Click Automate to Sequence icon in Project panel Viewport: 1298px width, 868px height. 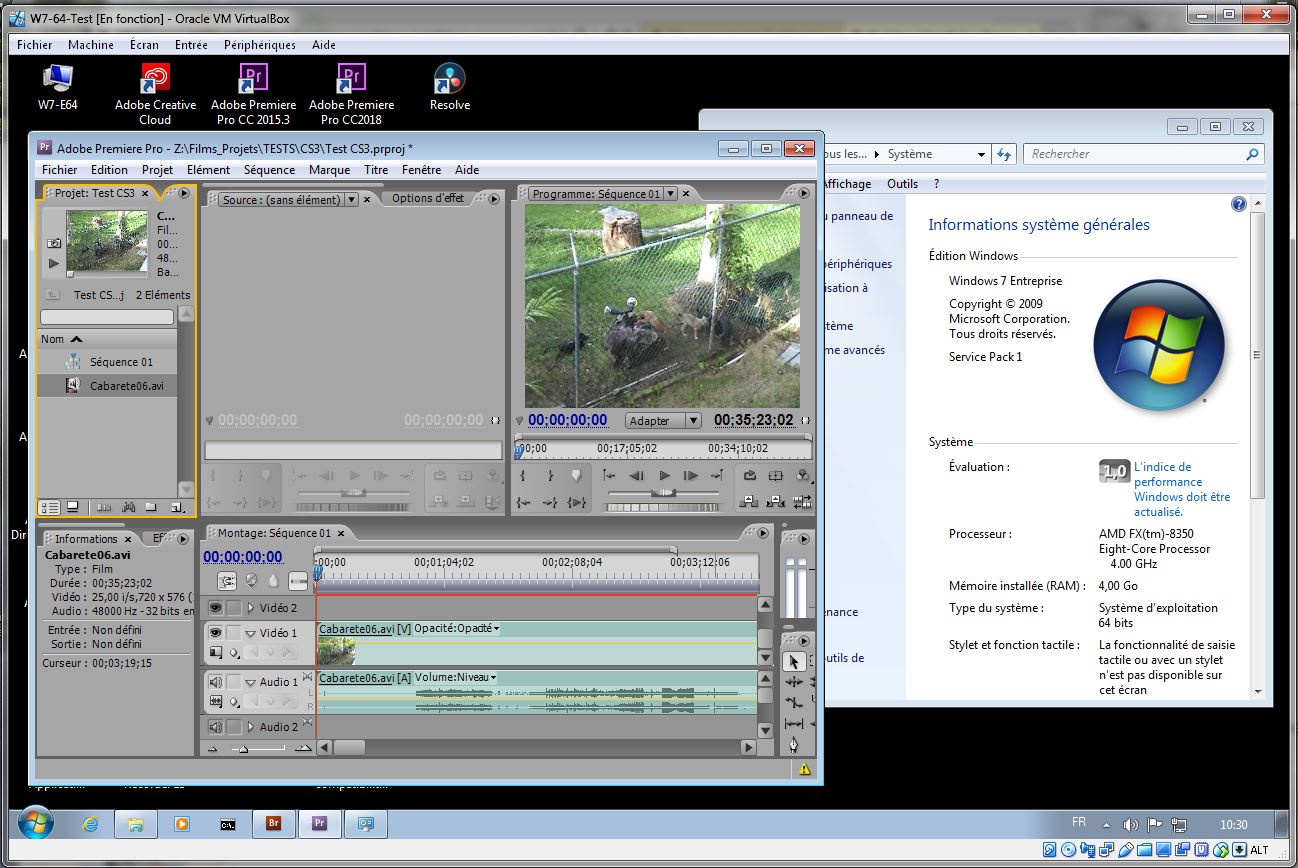104,507
